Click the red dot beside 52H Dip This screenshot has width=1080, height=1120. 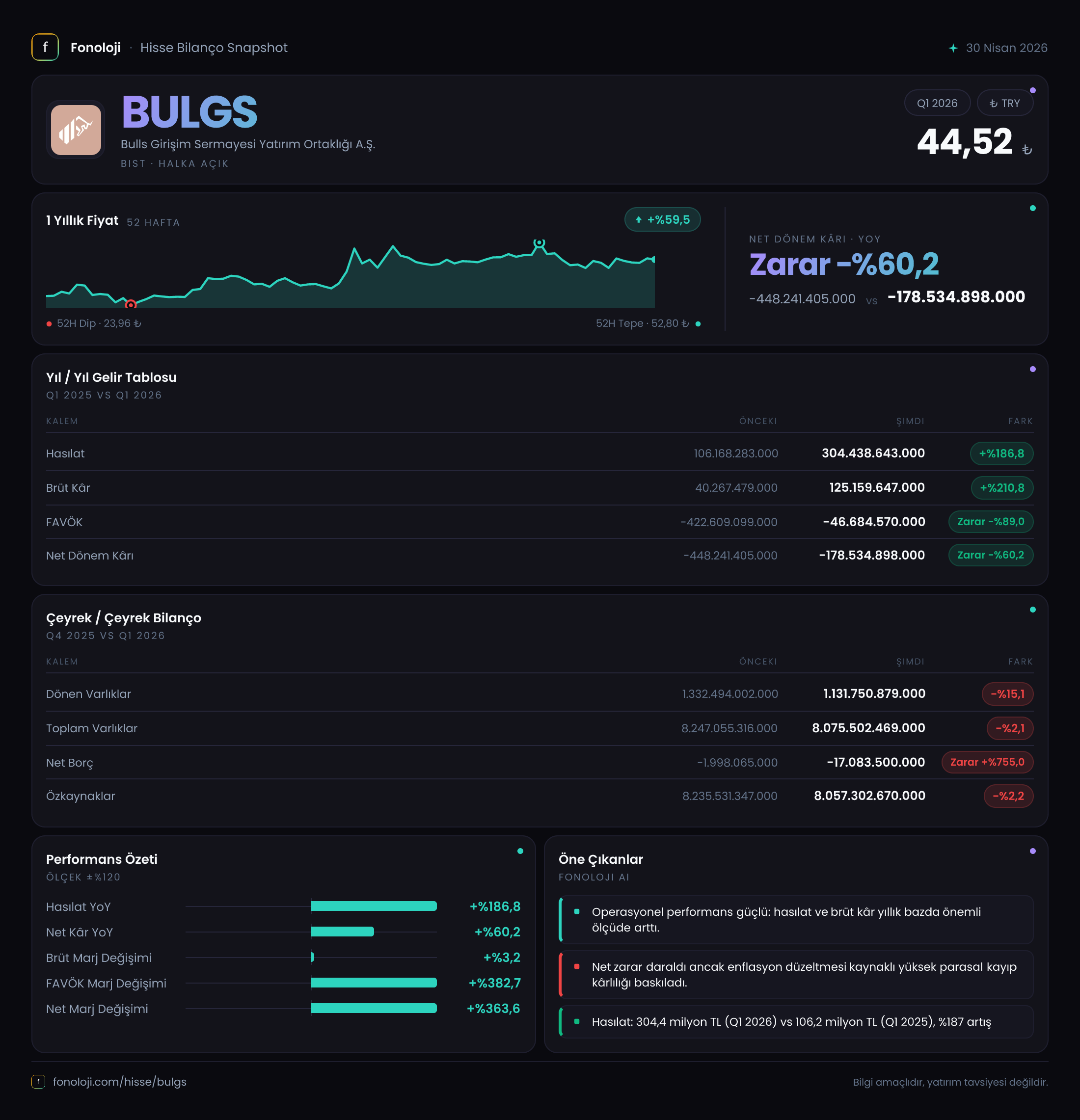click(49, 324)
